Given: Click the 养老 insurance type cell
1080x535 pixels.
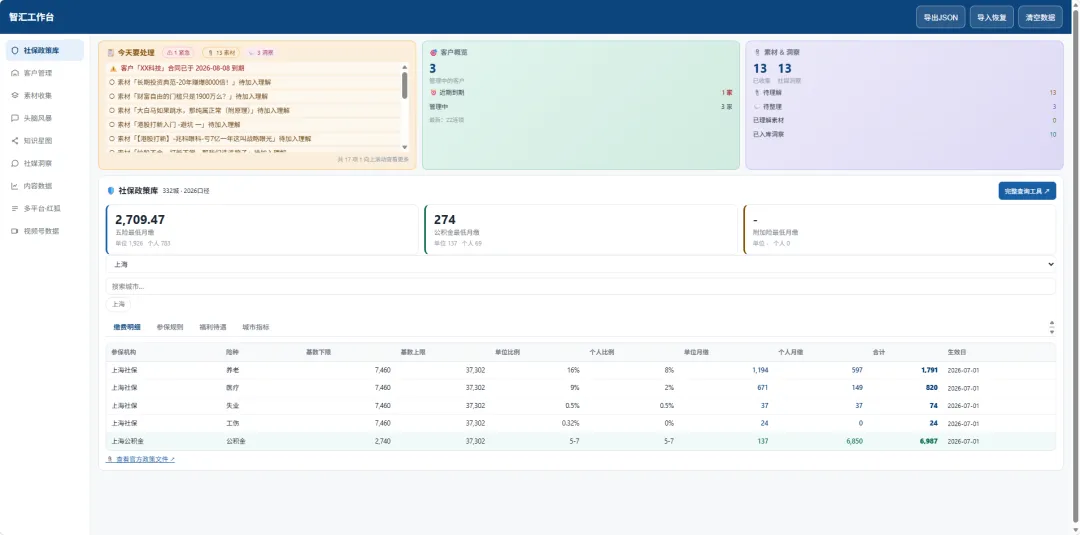Looking at the screenshot, I should [x=231, y=370].
